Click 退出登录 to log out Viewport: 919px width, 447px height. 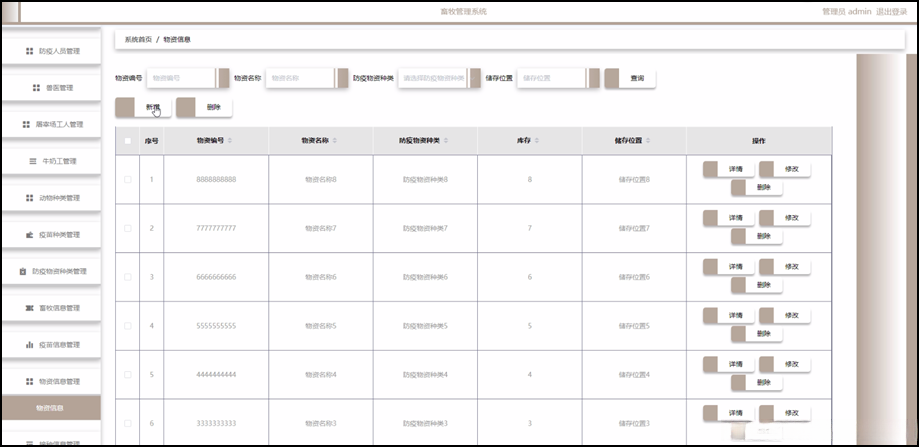891,12
